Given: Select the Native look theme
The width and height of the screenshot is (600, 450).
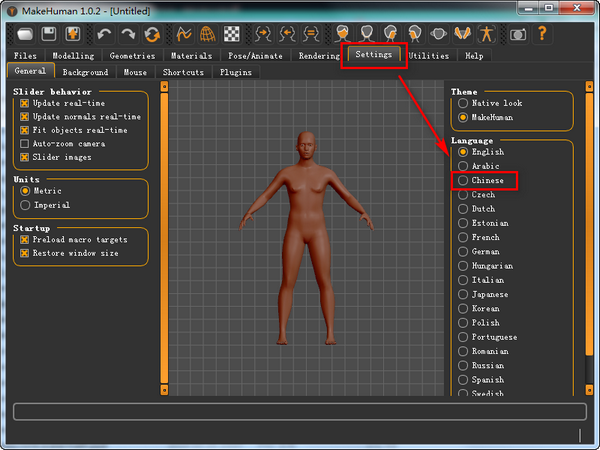Looking at the screenshot, I should [462, 103].
